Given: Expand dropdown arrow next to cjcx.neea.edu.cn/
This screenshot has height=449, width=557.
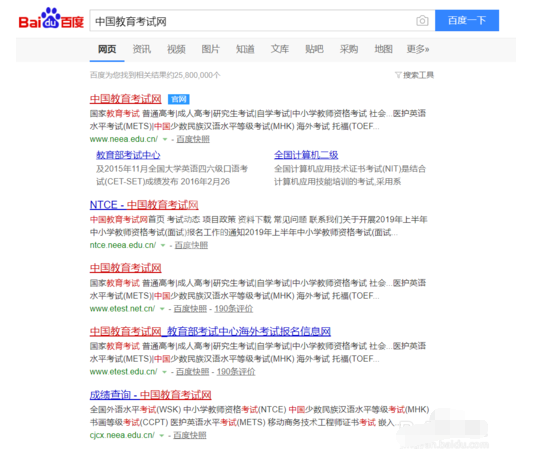Looking at the screenshot, I should tap(162, 435).
